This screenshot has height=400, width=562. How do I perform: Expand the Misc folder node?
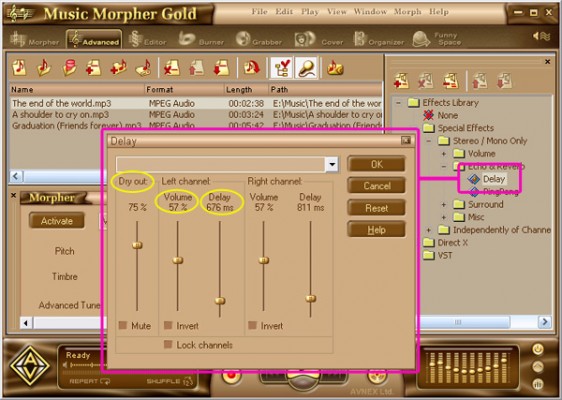coord(444,217)
